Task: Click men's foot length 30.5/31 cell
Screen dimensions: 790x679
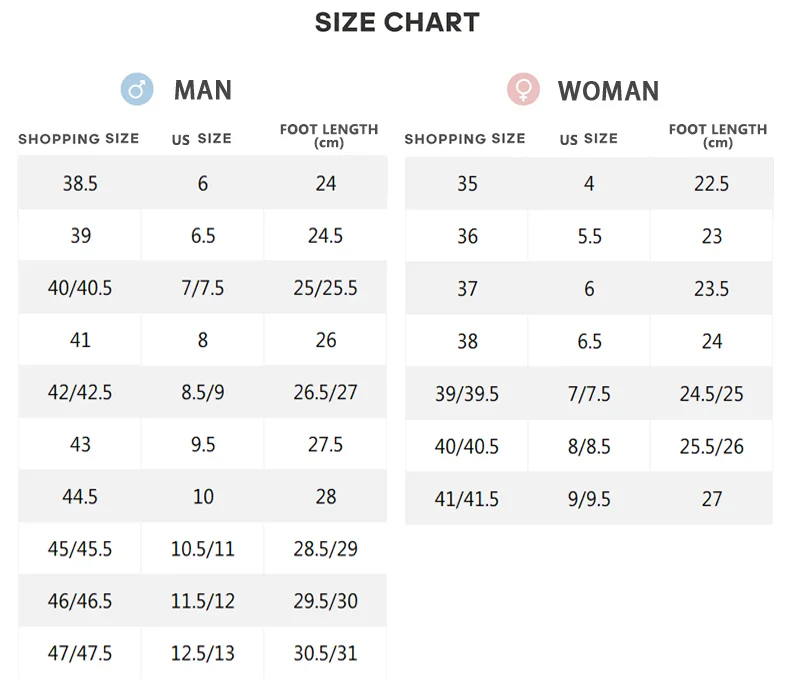Action: (x=326, y=654)
